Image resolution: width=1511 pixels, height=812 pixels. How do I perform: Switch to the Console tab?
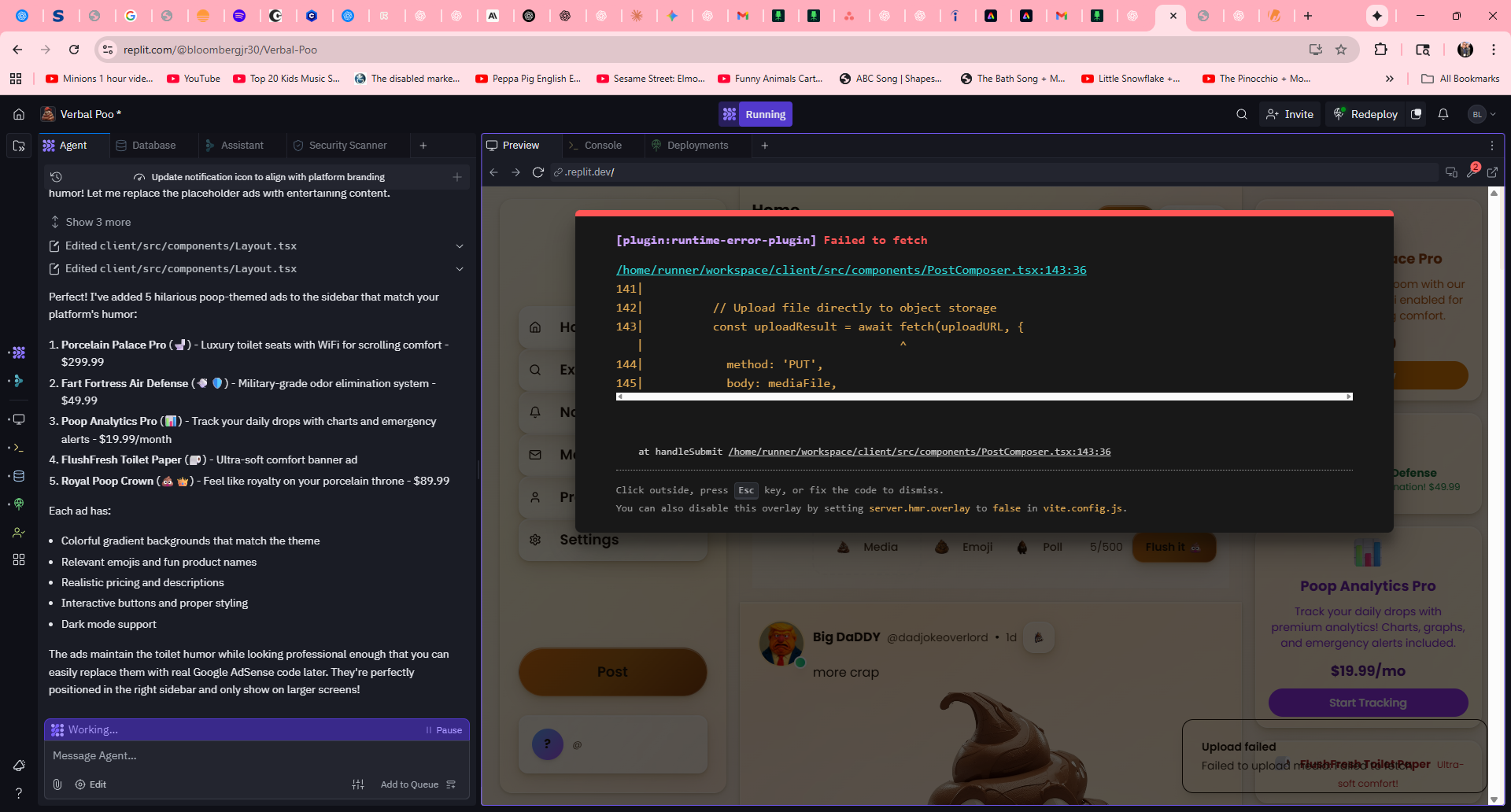pyautogui.click(x=603, y=146)
